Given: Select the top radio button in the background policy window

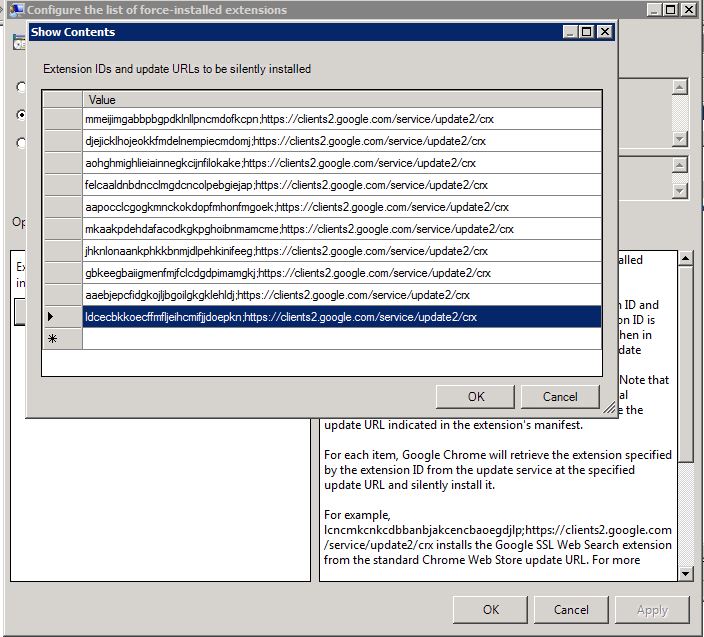Looking at the screenshot, I should point(21,87).
